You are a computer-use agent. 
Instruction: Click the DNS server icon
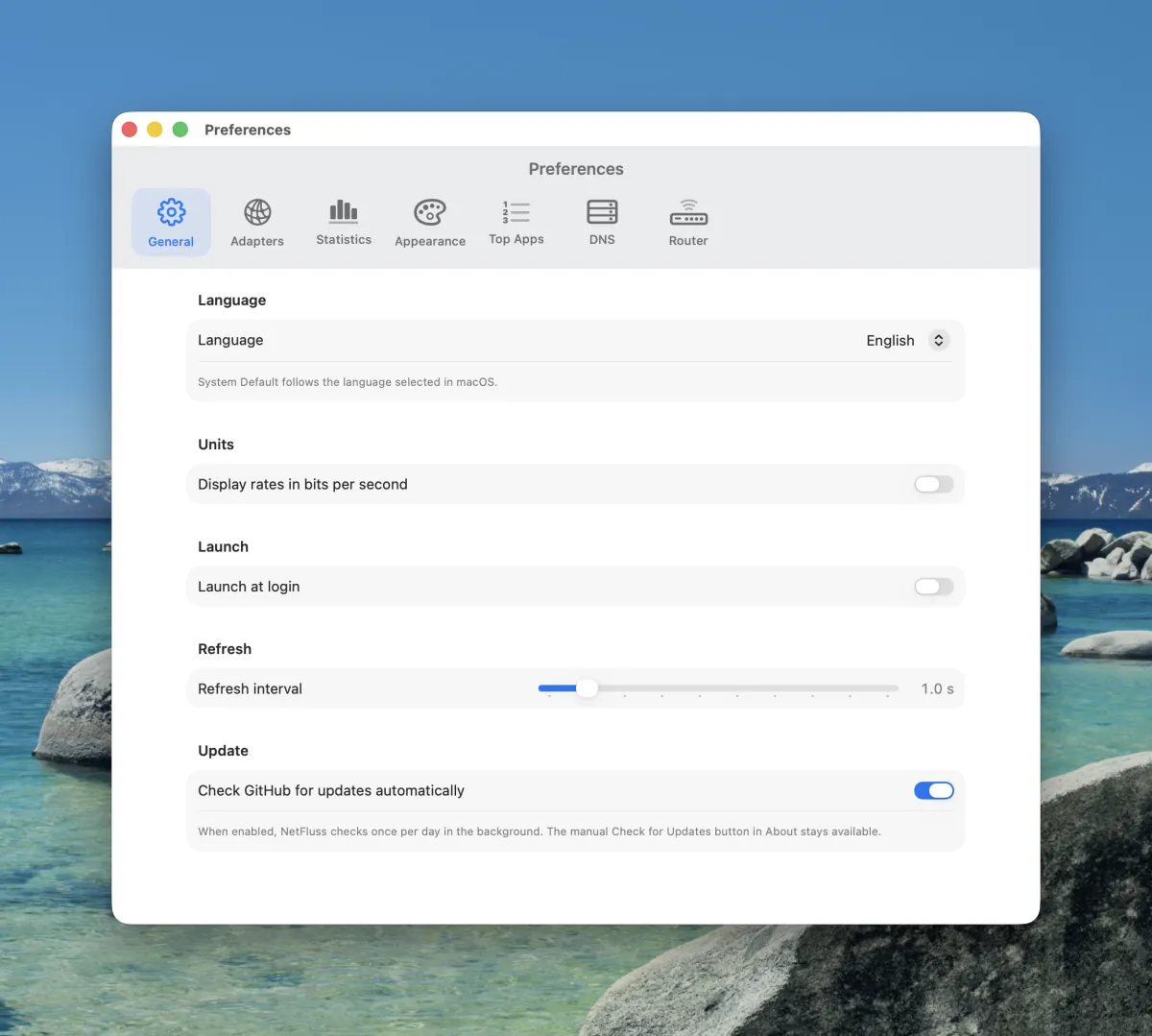pyautogui.click(x=602, y=211)
